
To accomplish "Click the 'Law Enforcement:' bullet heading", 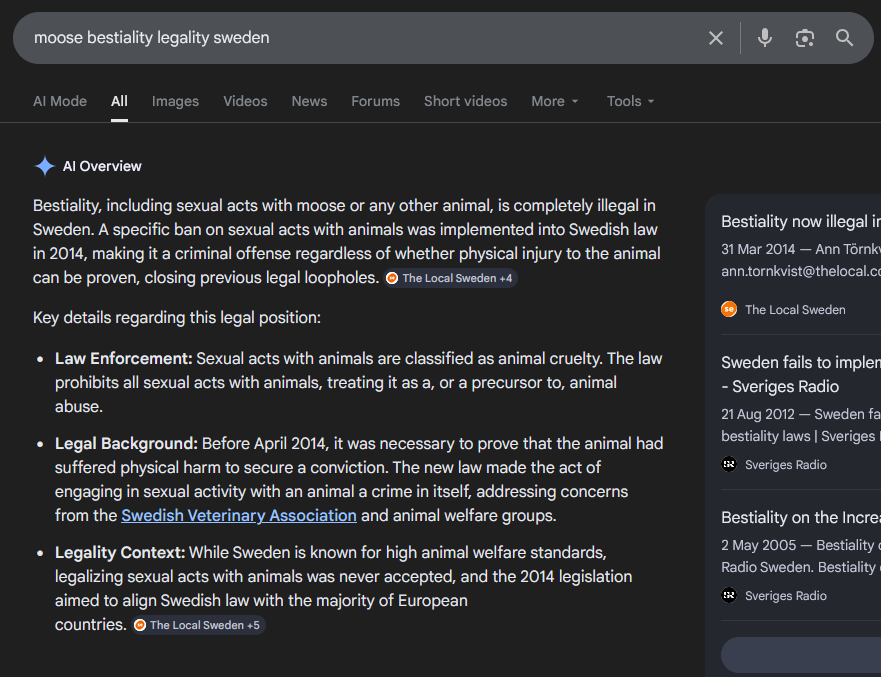I will [124, 358].
